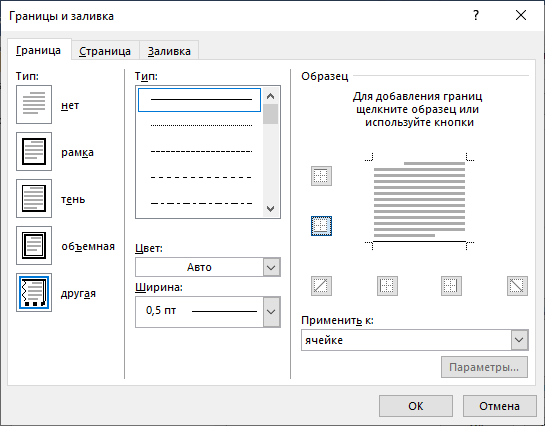Choose the 'рамка' box border preset
This screenshot has height=426, width=545.
34,151
